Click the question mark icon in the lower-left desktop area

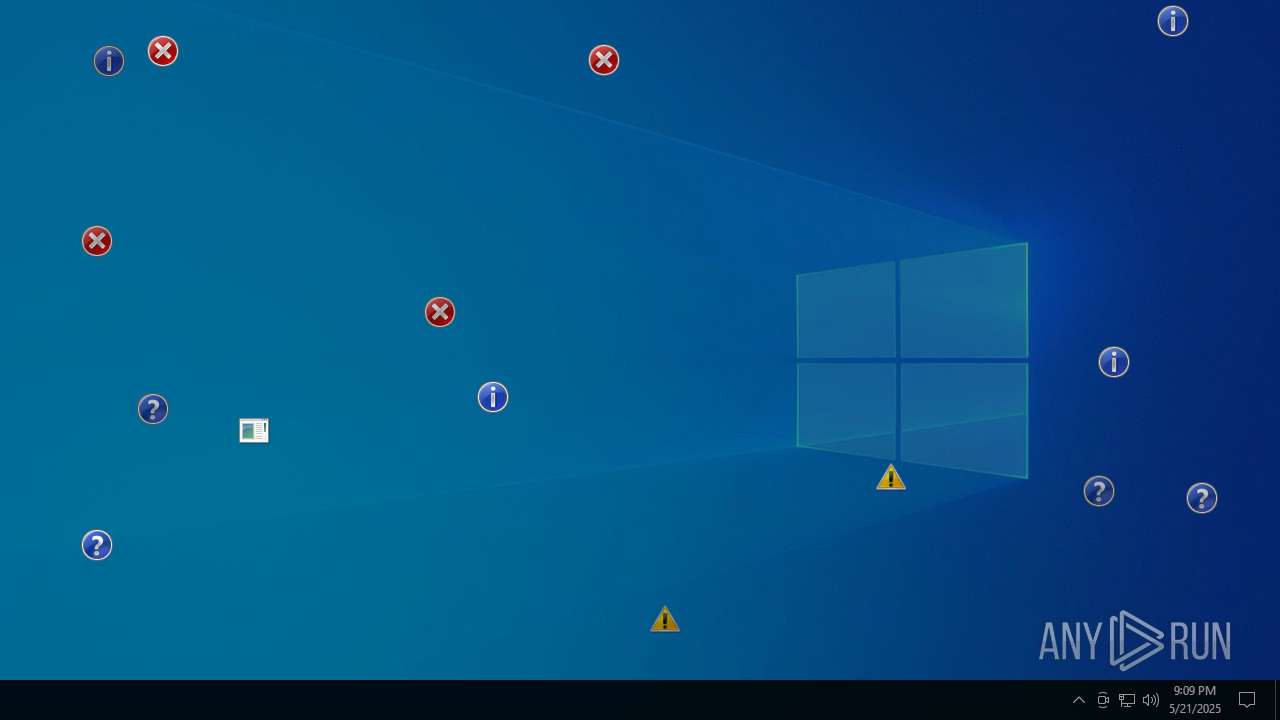pyautogui.click(x=97, y=545)
